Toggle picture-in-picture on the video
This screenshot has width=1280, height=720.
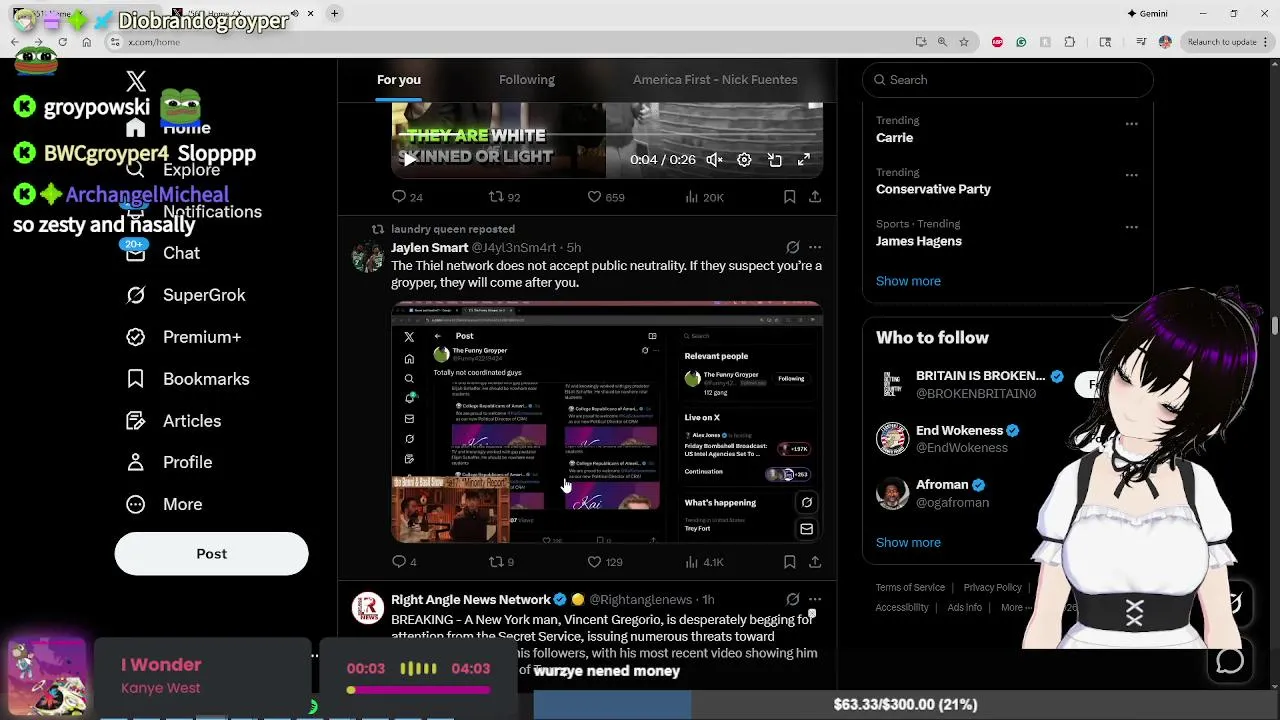click(x=774, y=160)
